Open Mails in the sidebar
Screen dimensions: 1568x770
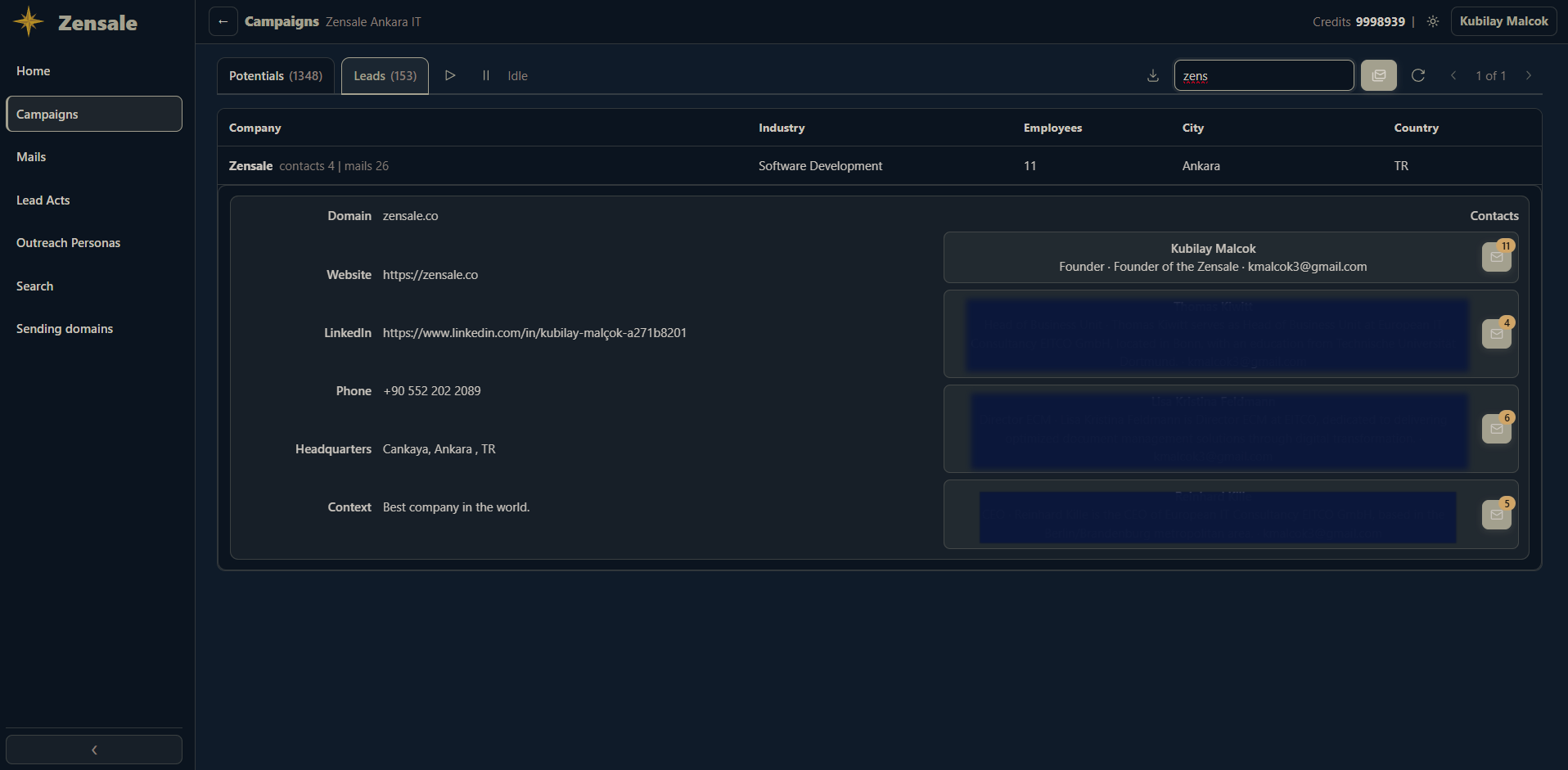point(94,157)
